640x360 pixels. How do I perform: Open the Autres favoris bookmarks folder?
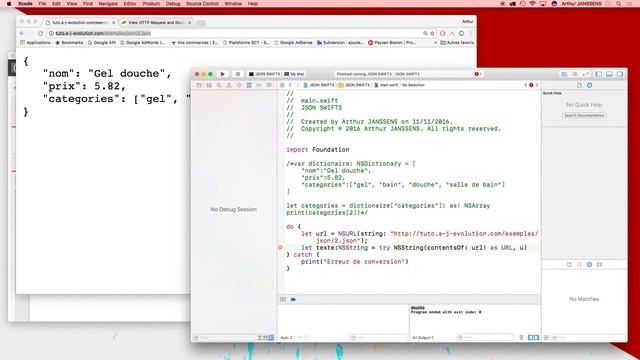pos(457,42)
